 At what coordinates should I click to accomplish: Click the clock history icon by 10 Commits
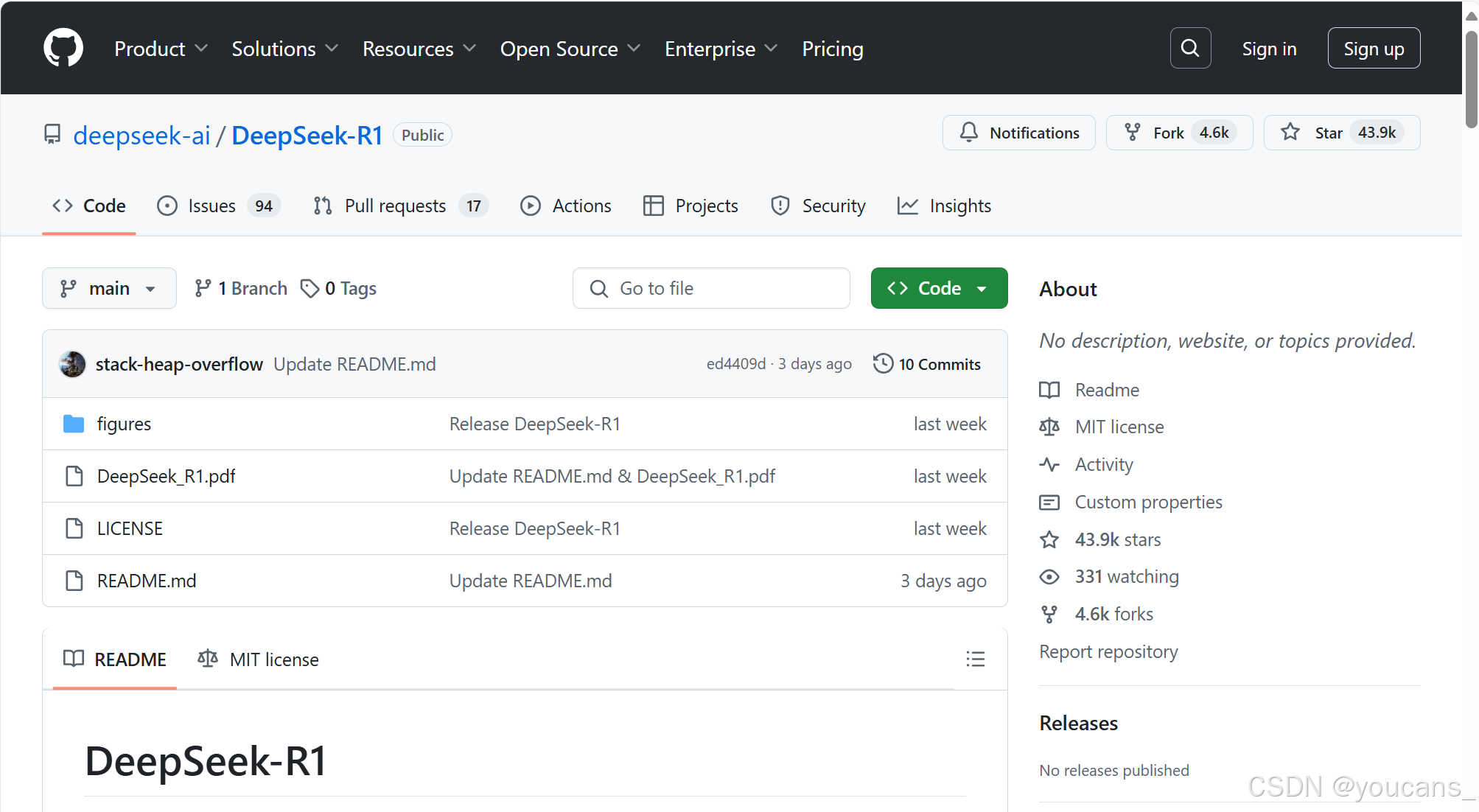883,364
